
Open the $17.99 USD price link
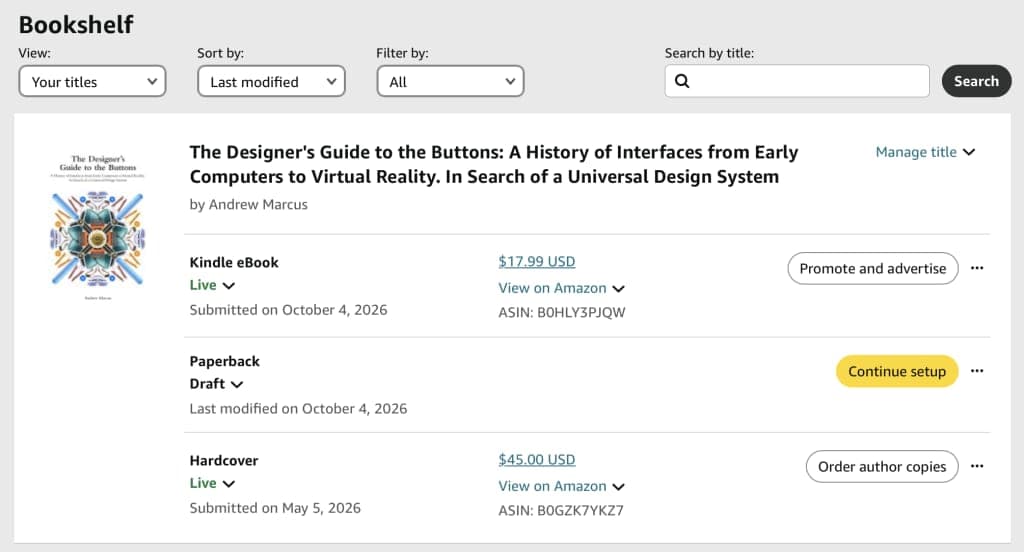pos(537,261)
